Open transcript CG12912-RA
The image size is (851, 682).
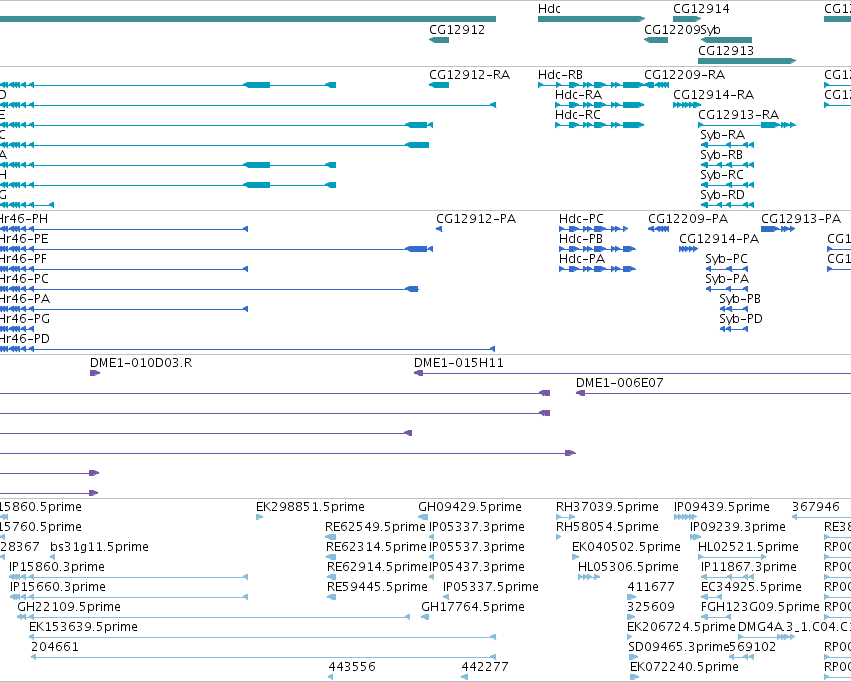tap(469, 75)
